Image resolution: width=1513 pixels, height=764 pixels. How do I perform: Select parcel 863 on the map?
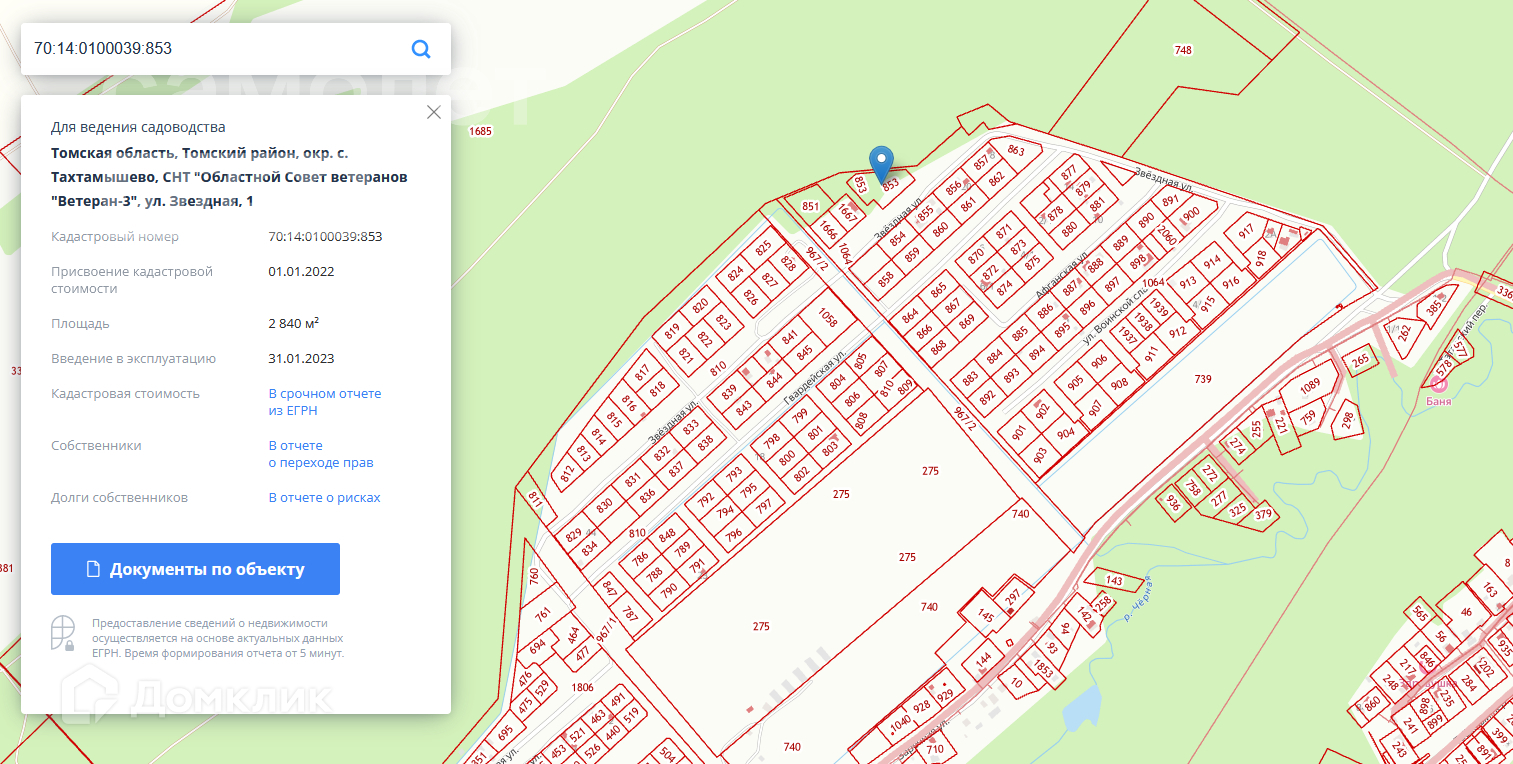(x=1017, y=151)
